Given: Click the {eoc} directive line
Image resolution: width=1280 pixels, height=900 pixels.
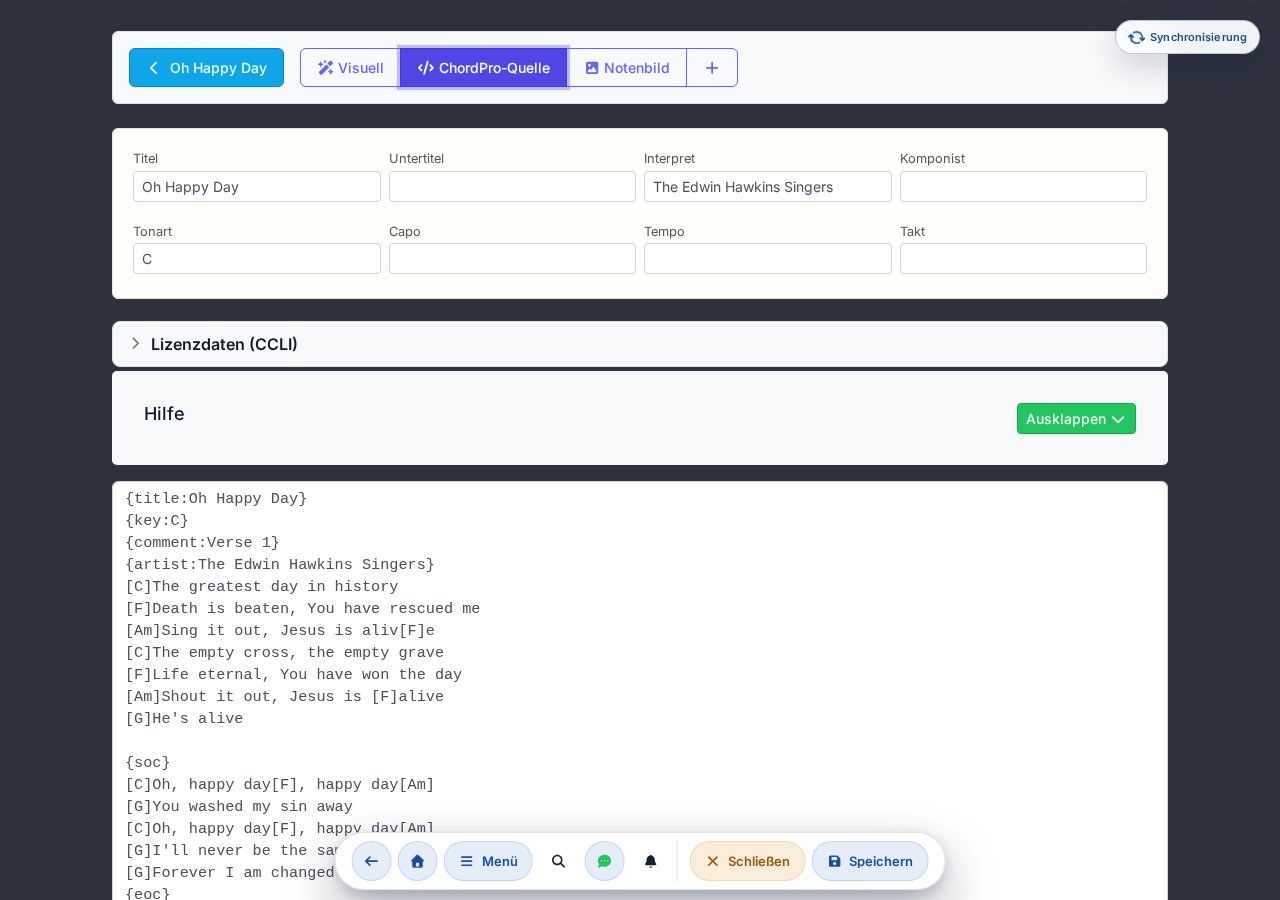Looking at the screenshot, I should click(148, 894).
